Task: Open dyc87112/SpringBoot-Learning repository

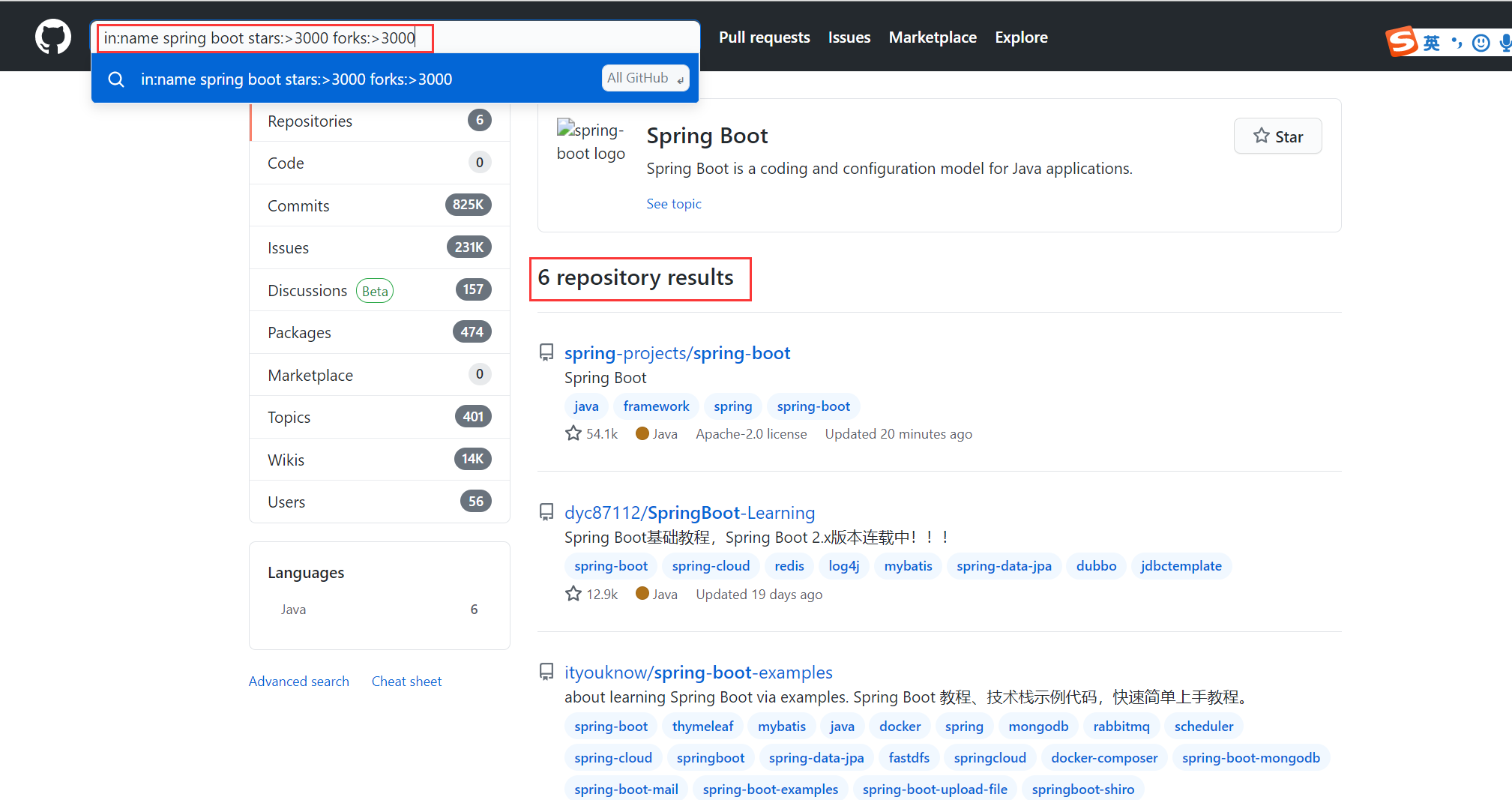Action: coord(690,512)
